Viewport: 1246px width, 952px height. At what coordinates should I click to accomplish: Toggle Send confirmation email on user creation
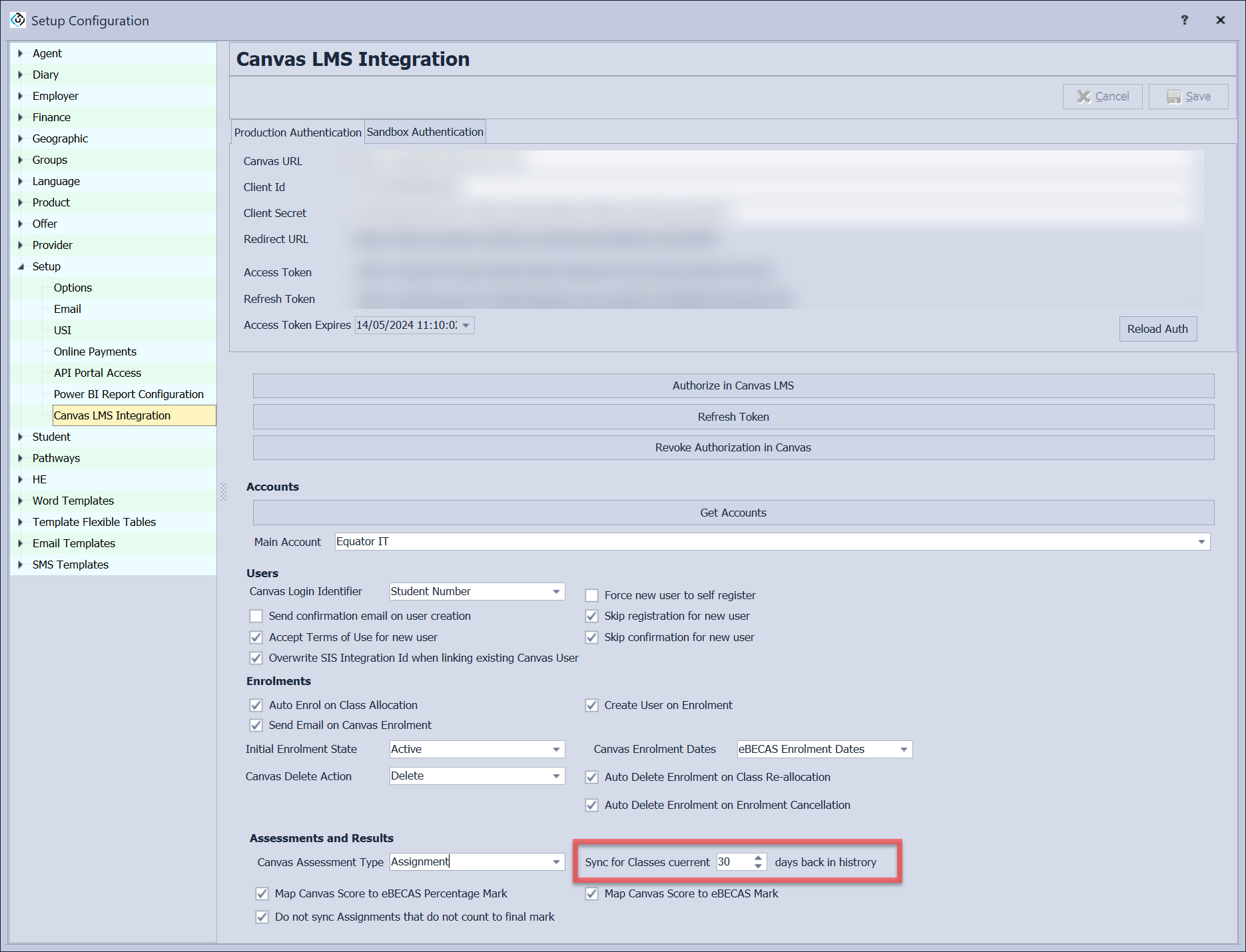click(x=256, y=616)
